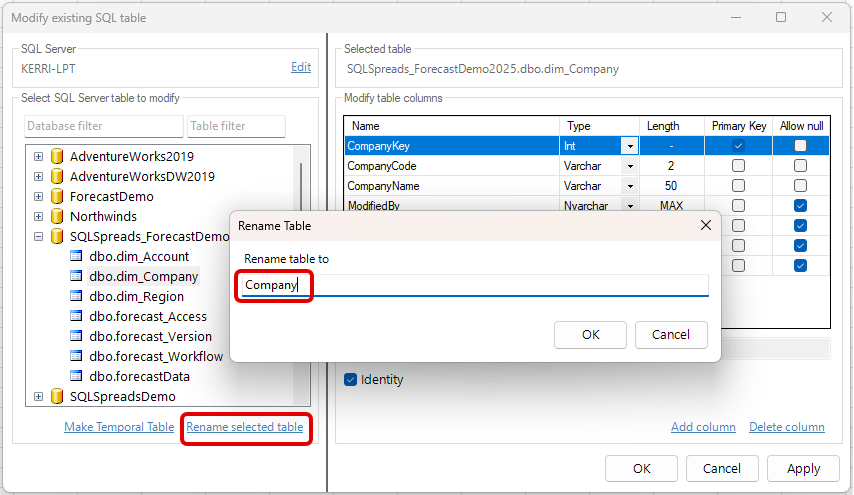Screen dimensions: 854x495
Task: Open the Type dropdown for CompanyCode
Action: pos(630,166)
